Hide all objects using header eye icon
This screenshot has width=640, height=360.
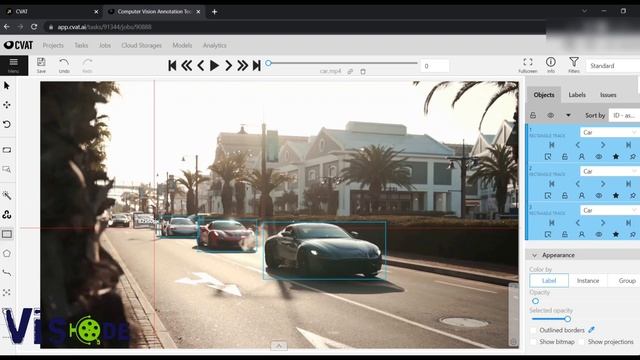click(x=551, y=116)
